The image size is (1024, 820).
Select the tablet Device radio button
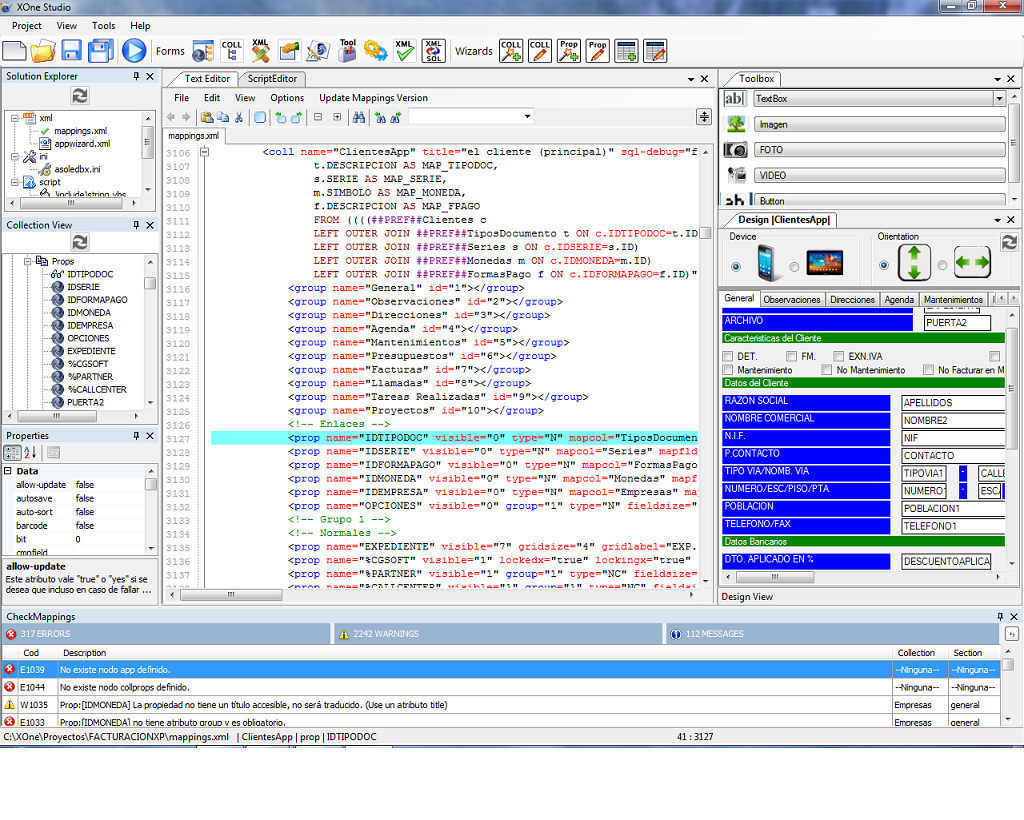(x=794, y=266)
